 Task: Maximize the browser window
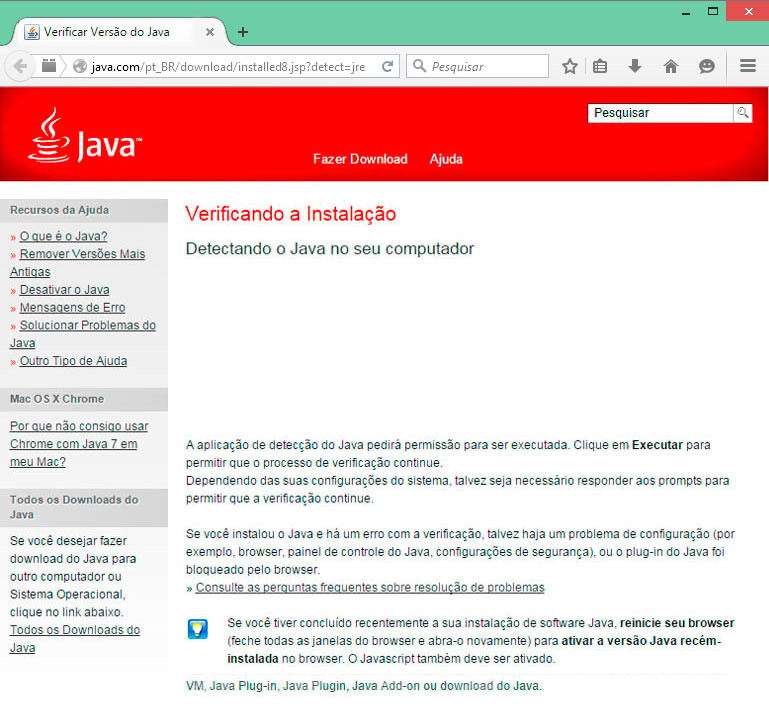[x=713, y=11]
